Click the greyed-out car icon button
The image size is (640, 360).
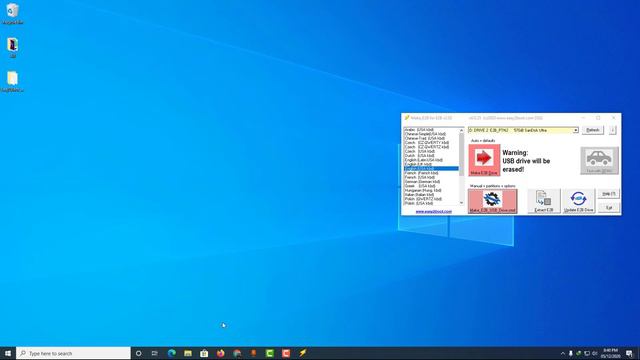599,161
